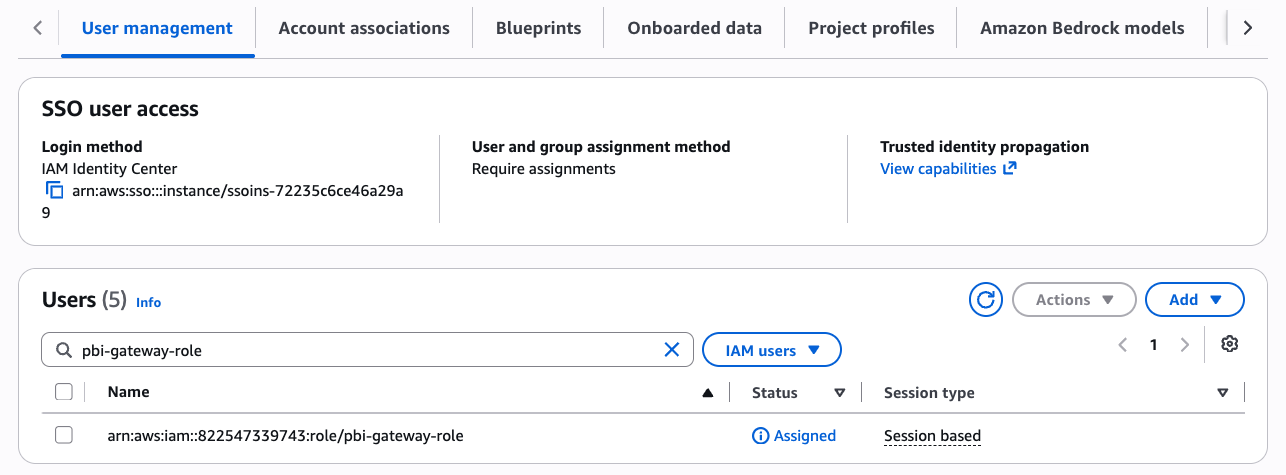Sort users by the Name arrow
This screenshot has width=1286, height=475.
tap(708, 393)
